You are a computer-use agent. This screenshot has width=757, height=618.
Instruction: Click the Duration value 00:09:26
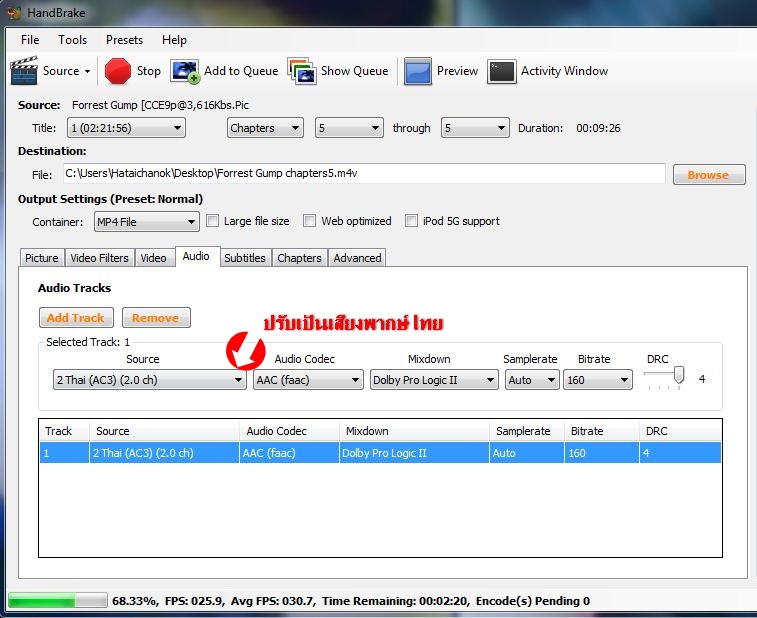click(598, 128)
